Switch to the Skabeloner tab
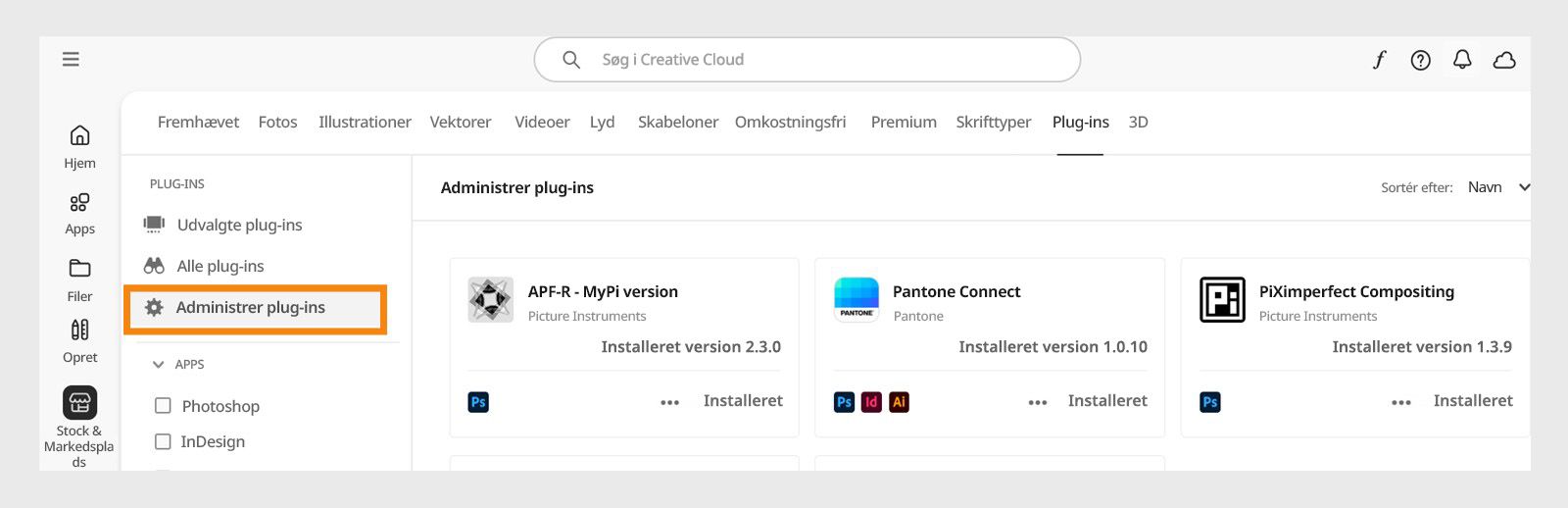The height and width of the screenshot is (508, 1568). (x=678, y=122)
